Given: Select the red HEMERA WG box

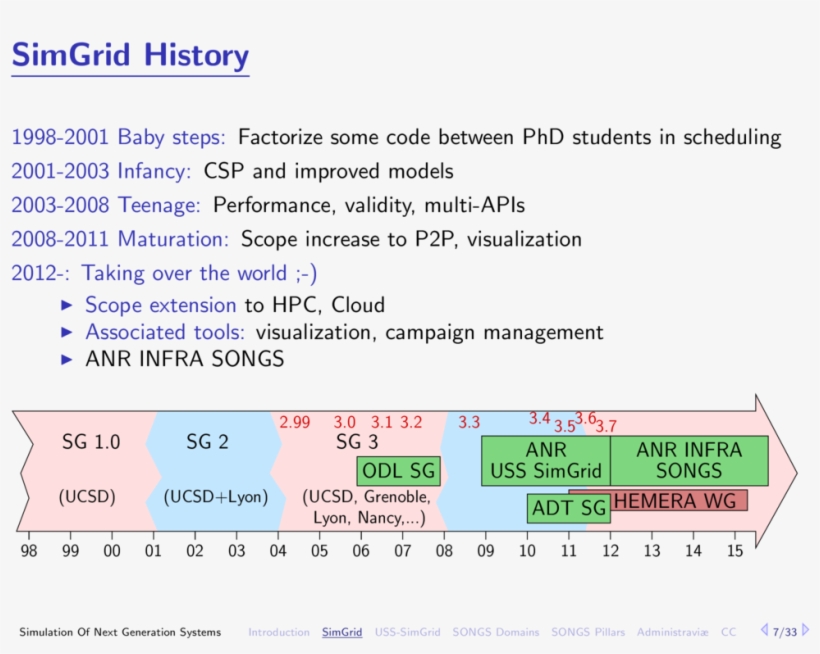Looking at the screenshot, I should coord(678,500).
